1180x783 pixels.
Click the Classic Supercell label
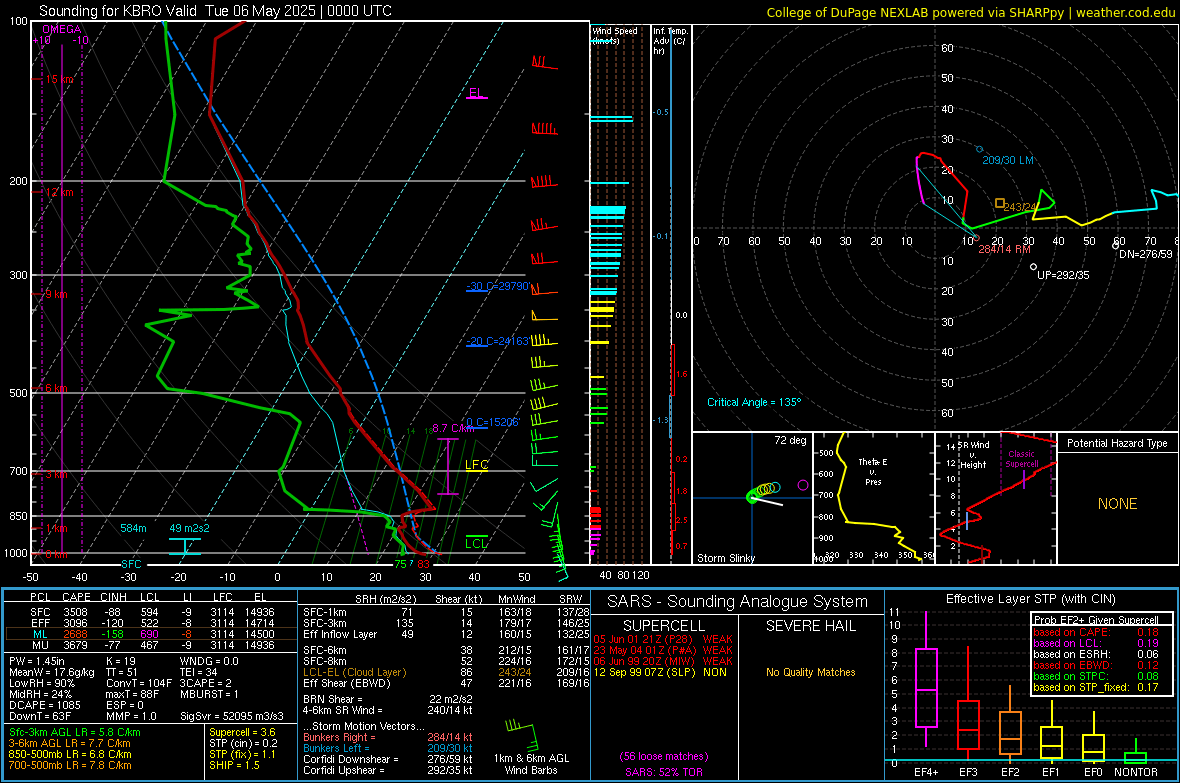coord(1021,459)
